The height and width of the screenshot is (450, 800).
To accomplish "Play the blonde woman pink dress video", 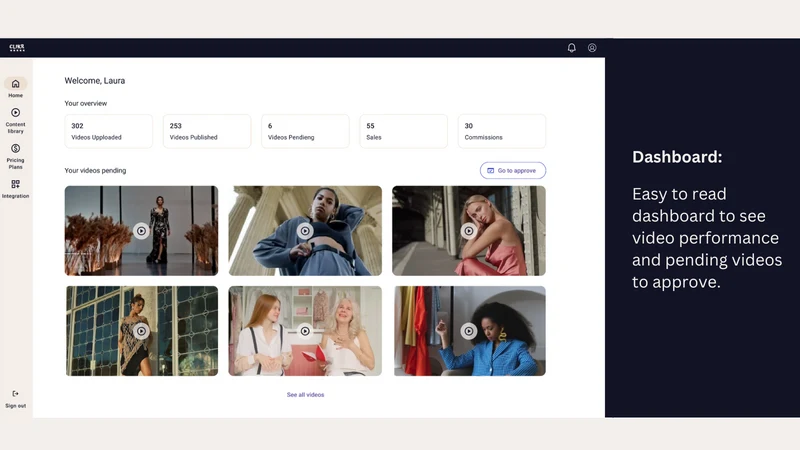I will tap(469, 231).
